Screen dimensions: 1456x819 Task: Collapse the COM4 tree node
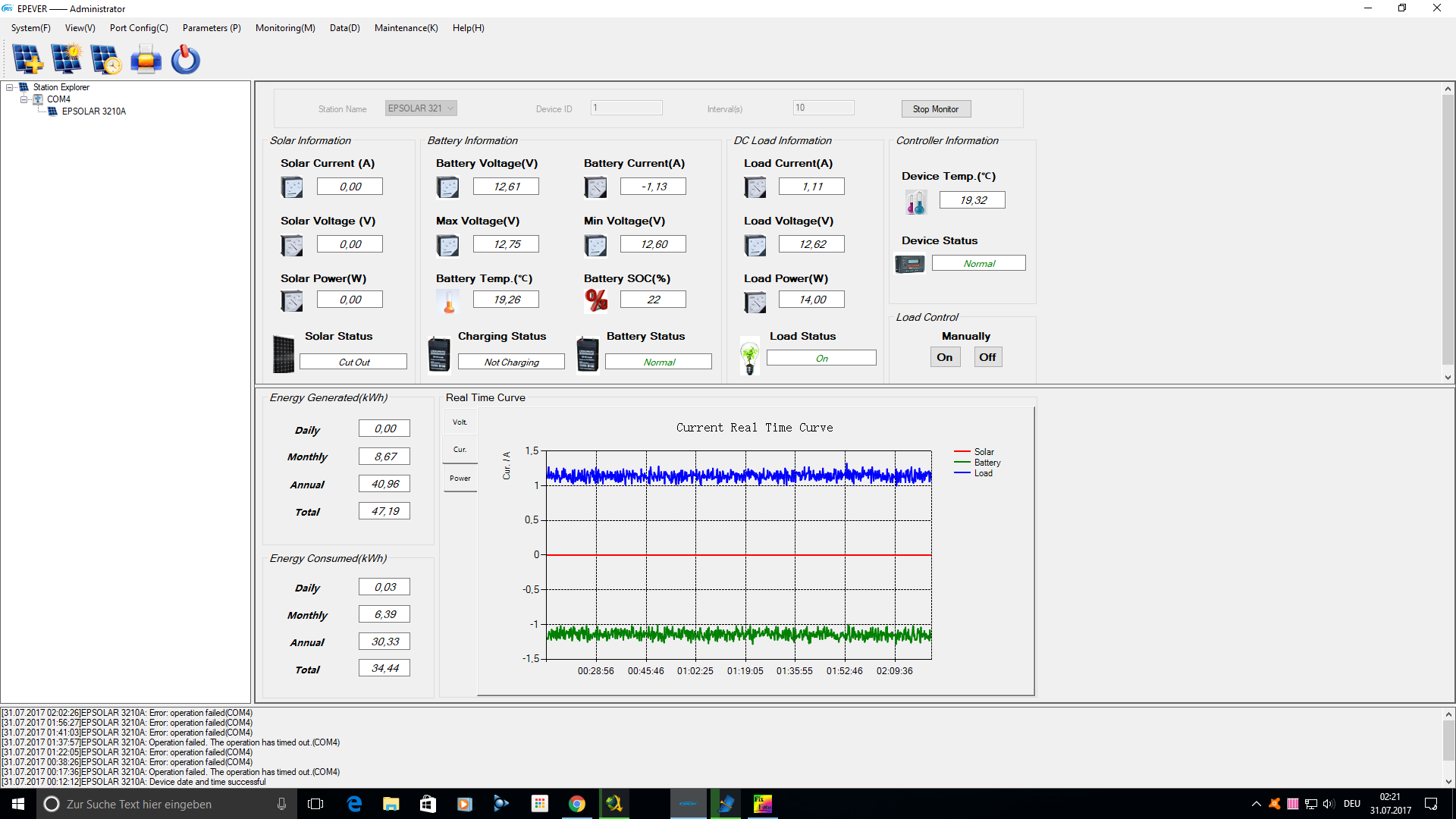click(x=24, y=99)
